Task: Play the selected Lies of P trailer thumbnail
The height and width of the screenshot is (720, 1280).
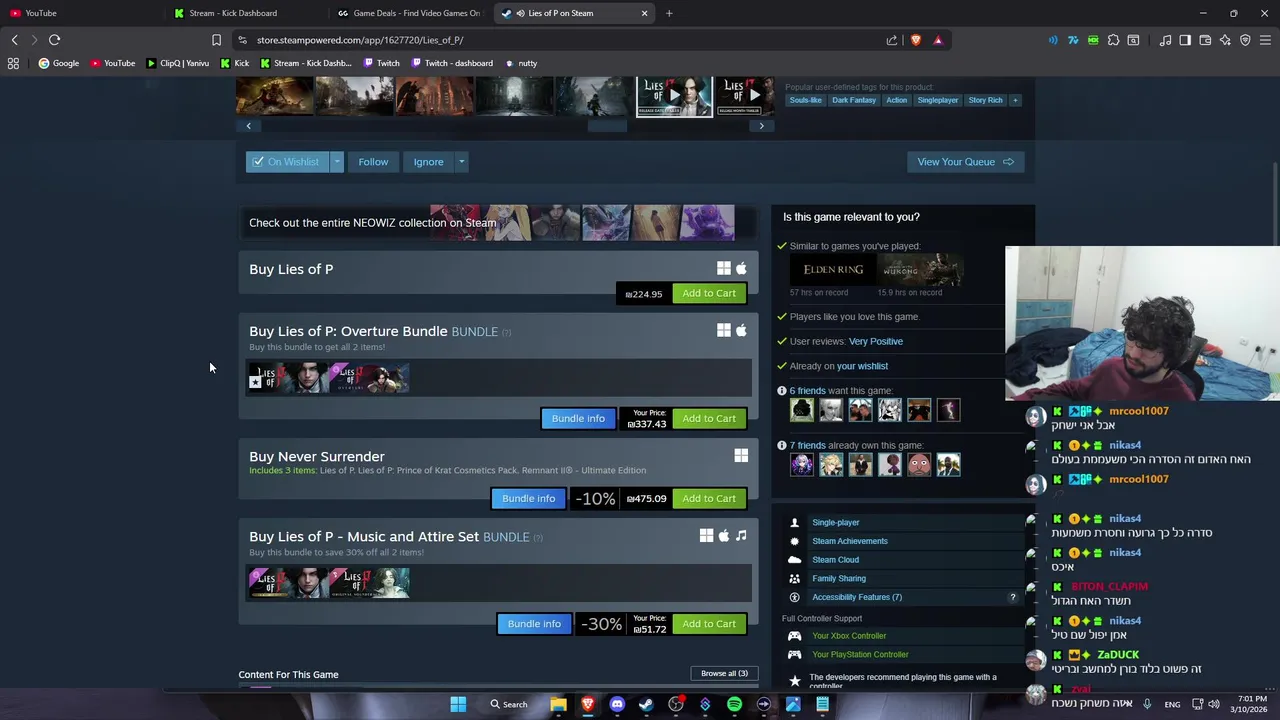Action: click(x=674, y=96)
